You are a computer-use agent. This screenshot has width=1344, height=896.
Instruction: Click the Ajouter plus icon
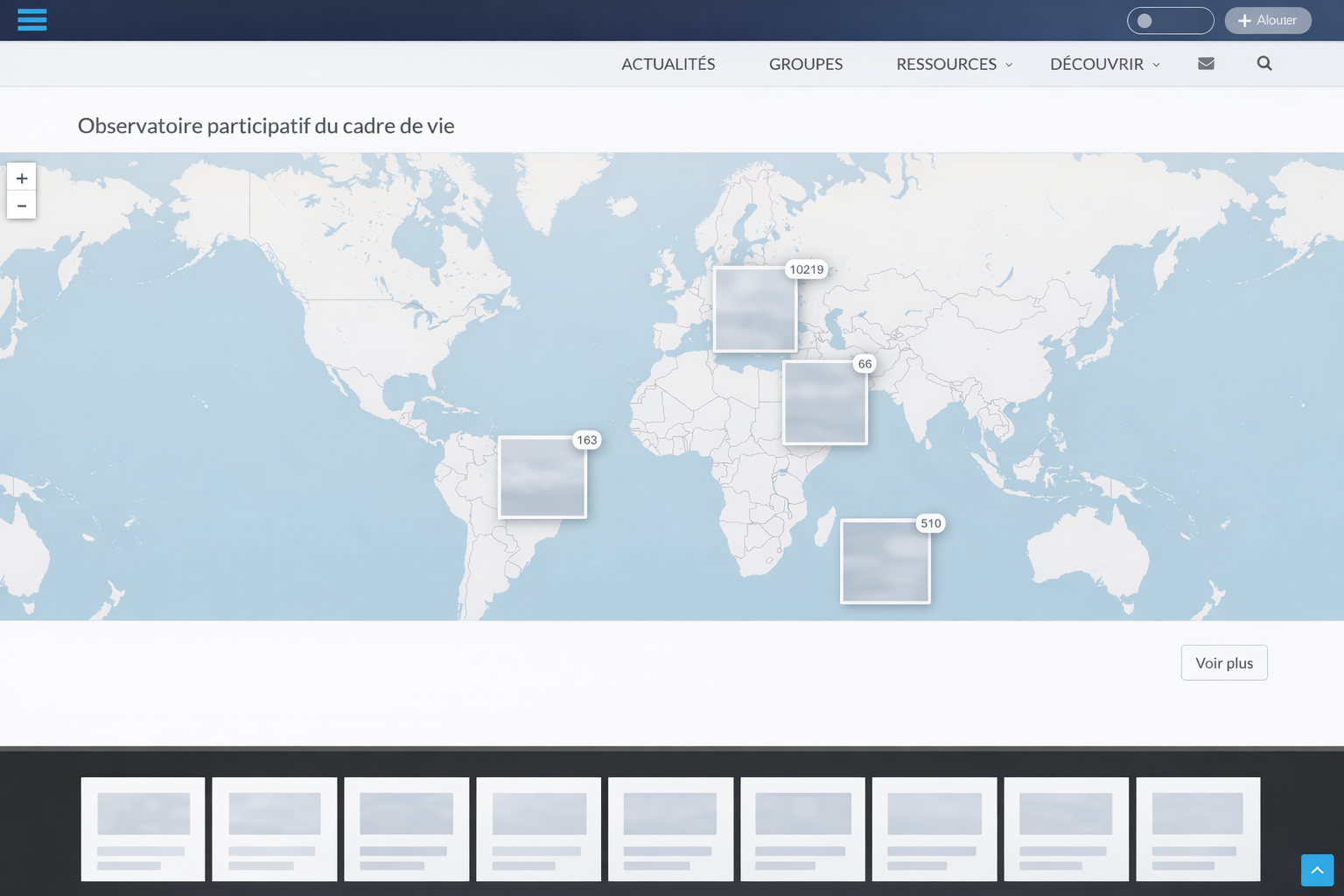(x=1244, y=20)
